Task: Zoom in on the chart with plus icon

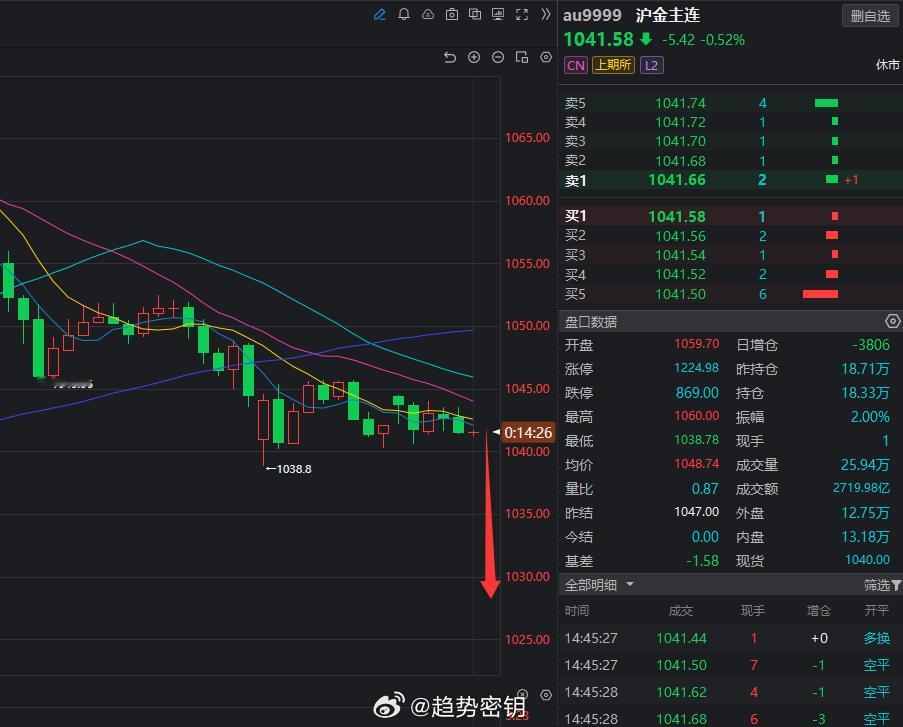Action: click(474, 57)
